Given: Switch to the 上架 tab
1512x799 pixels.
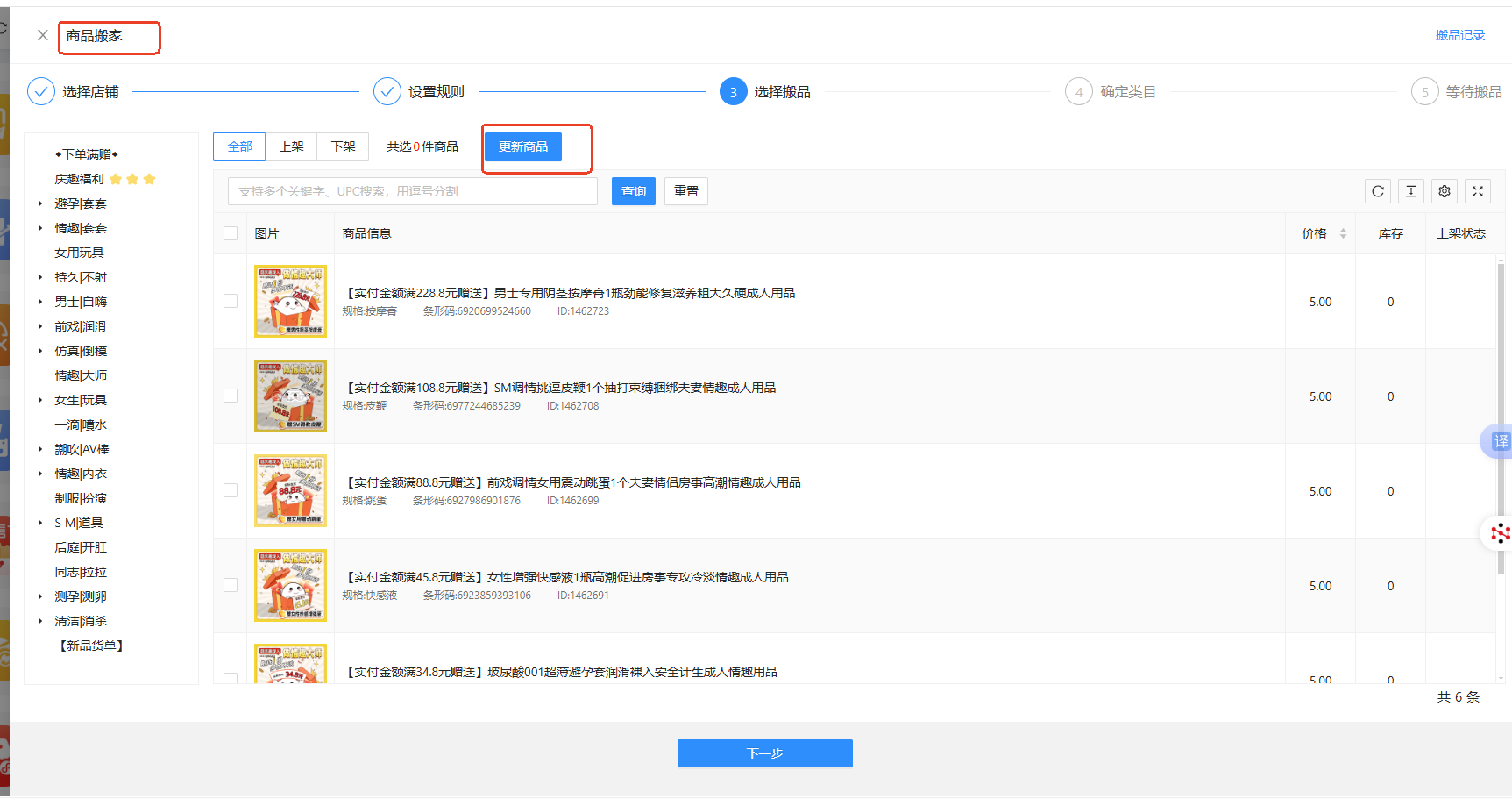Looking at the screenshot, I should point(291,146).
